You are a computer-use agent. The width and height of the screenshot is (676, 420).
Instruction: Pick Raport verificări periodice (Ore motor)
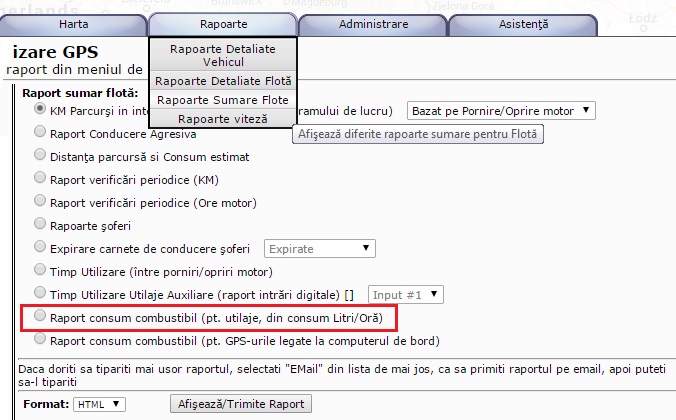click(40, 201)
